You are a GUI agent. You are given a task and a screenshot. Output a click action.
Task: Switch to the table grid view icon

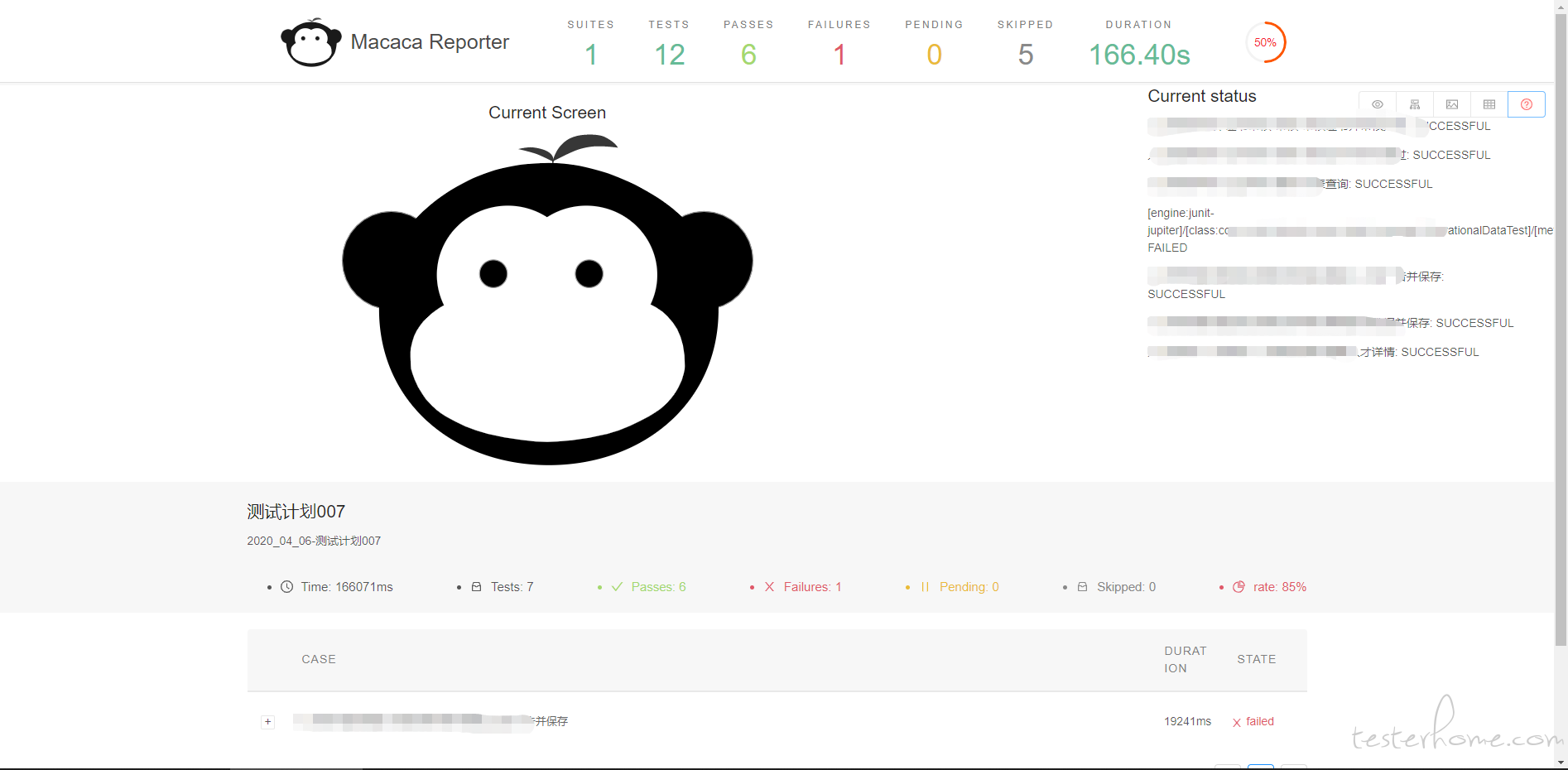[1489, 104]
